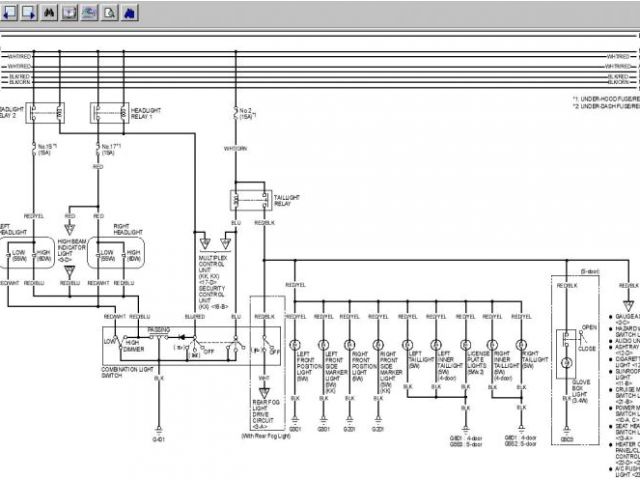Click the blue icon at toolbar end
Image resolution: width=640 pixels, height=480 pixels.
(x=130, y=13)
